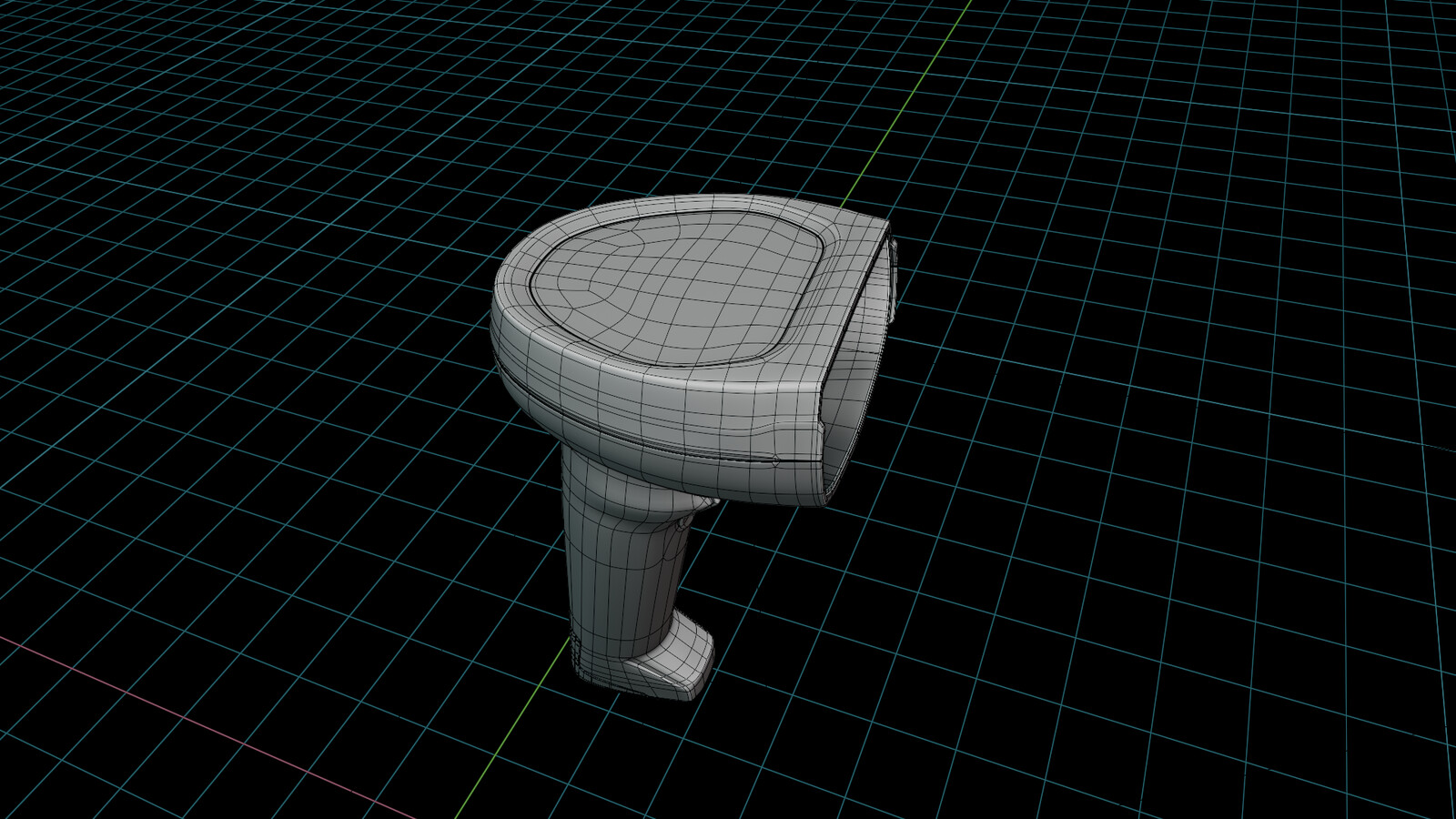Select the scanner model's flat top panel
Image resolution: width=1456 pixels, height=819 pixels.
678,287
